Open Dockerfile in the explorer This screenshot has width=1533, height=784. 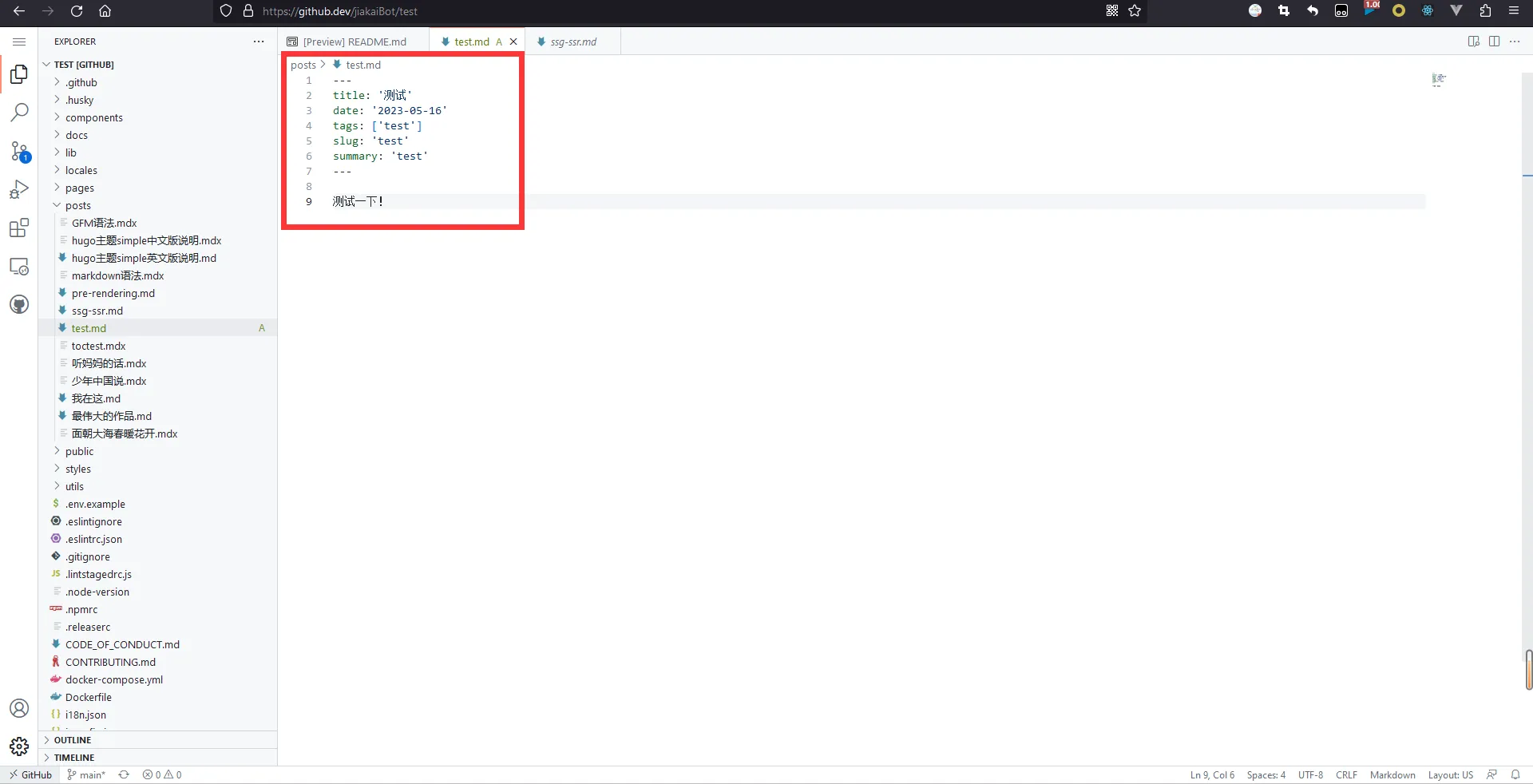pyautogui.click(x=158, y=697)
